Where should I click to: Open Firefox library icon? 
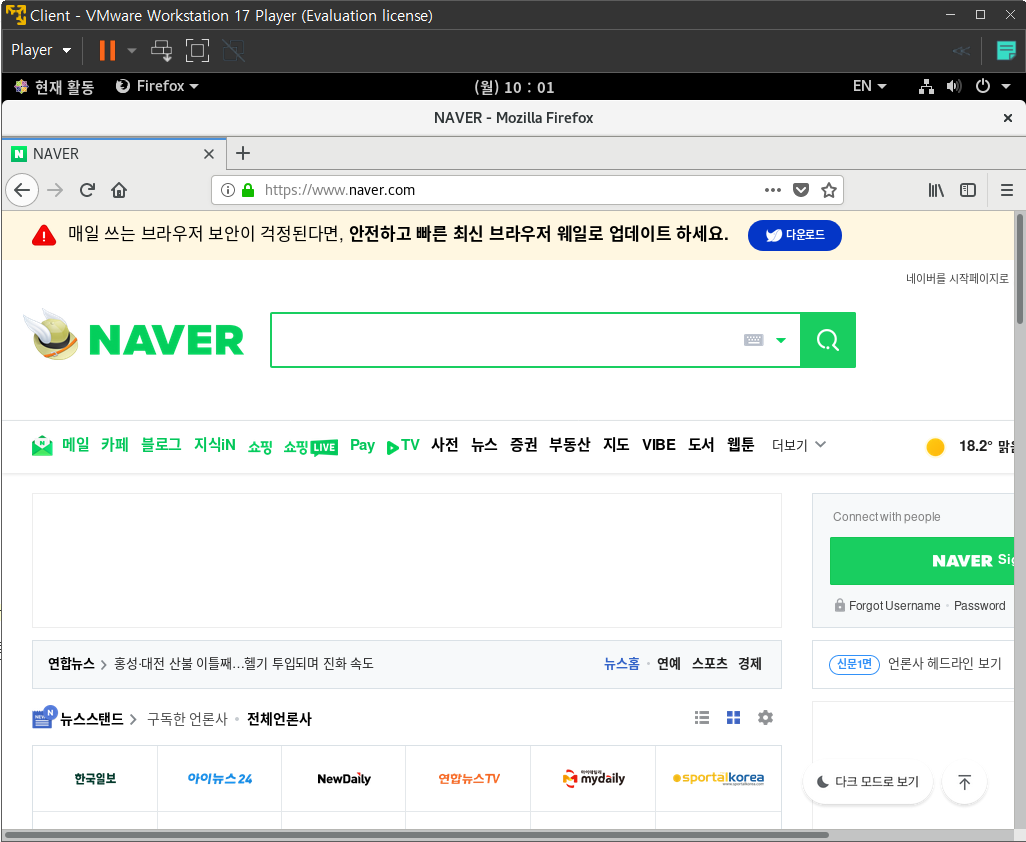pos(936,190)
